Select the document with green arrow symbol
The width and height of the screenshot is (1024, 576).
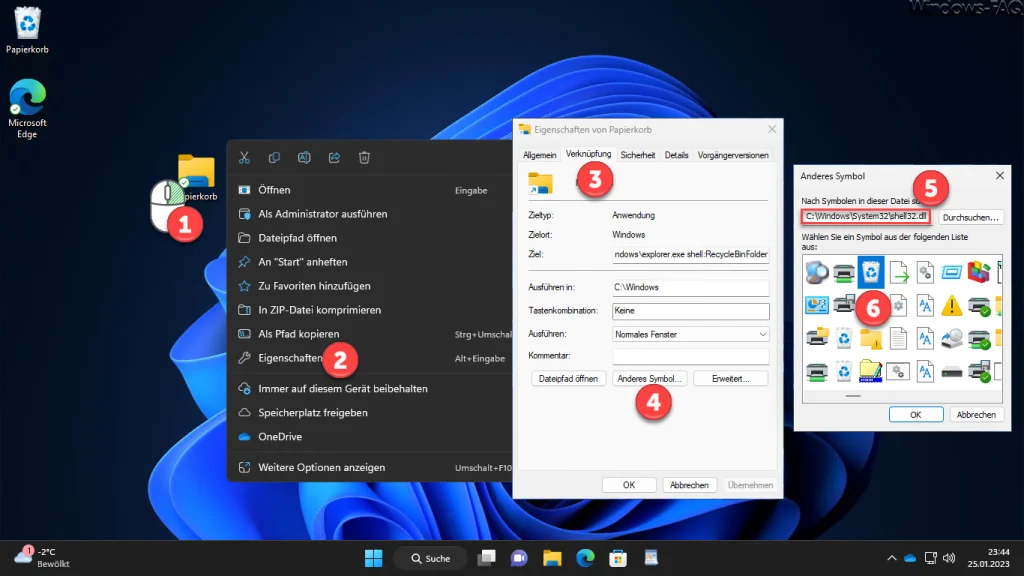click(x=899, y=272)
